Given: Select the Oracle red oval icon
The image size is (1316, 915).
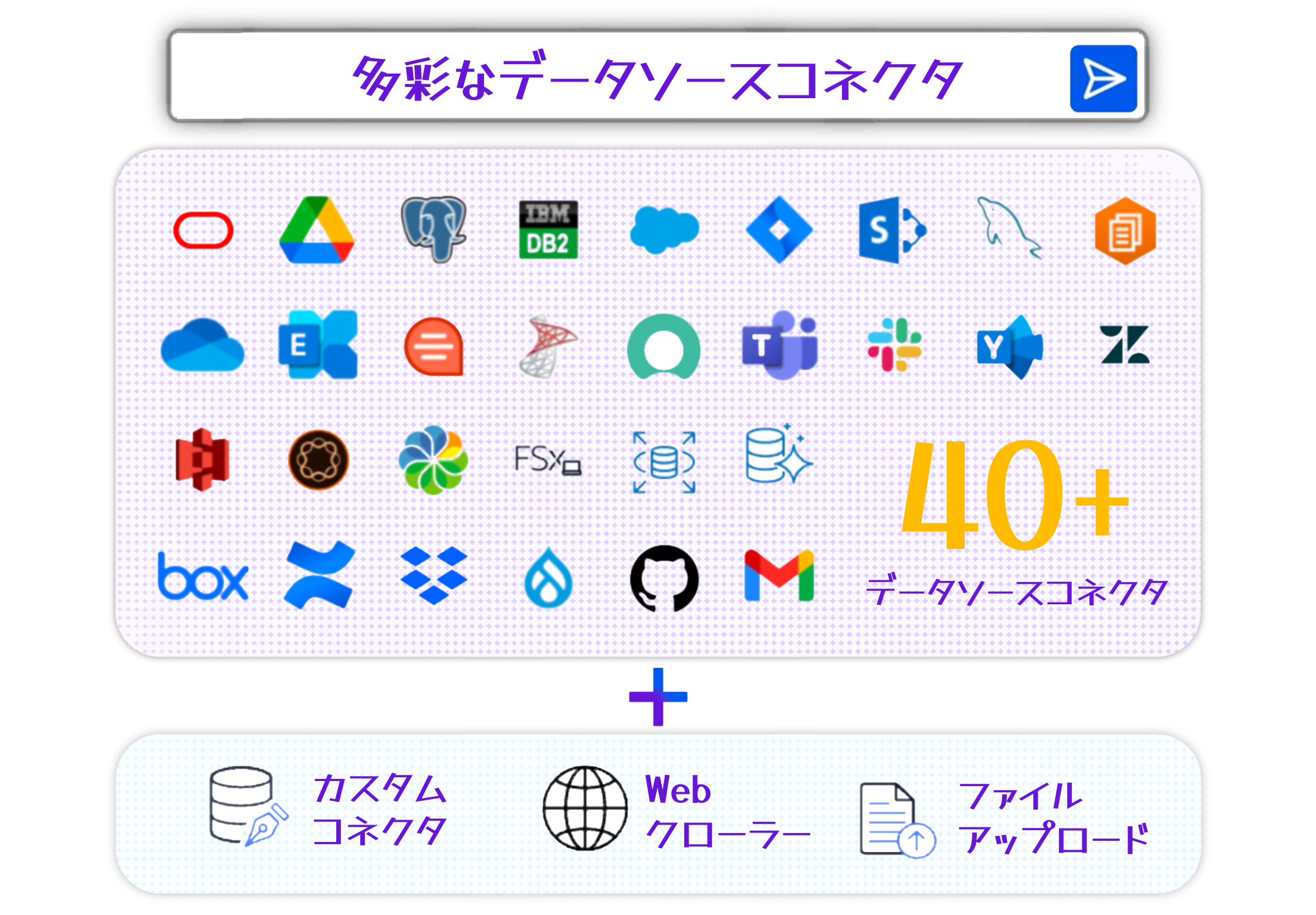Looking at the screenshot, I should point(204,230).
